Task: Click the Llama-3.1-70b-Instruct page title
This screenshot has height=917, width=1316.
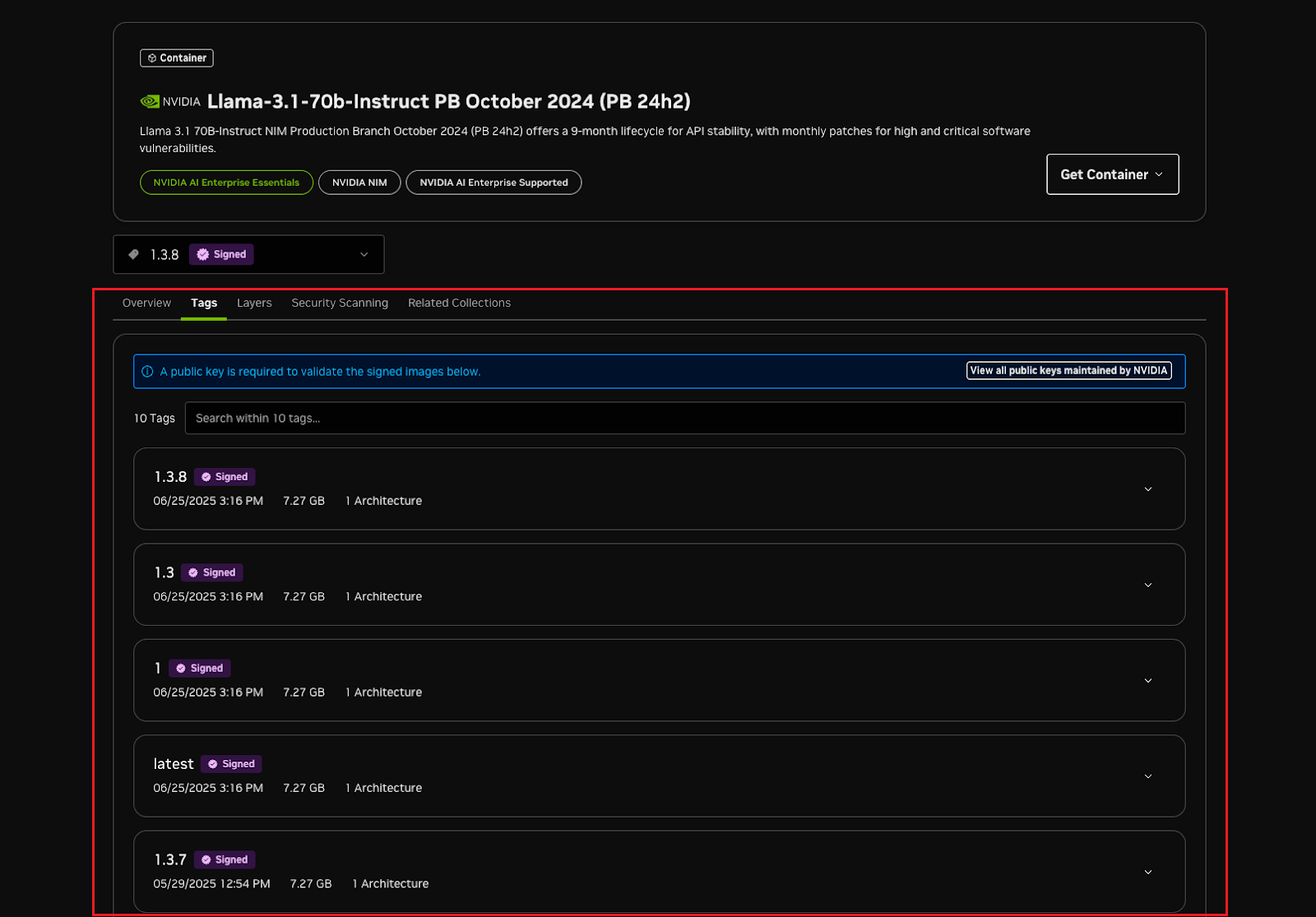Action: 448,101
